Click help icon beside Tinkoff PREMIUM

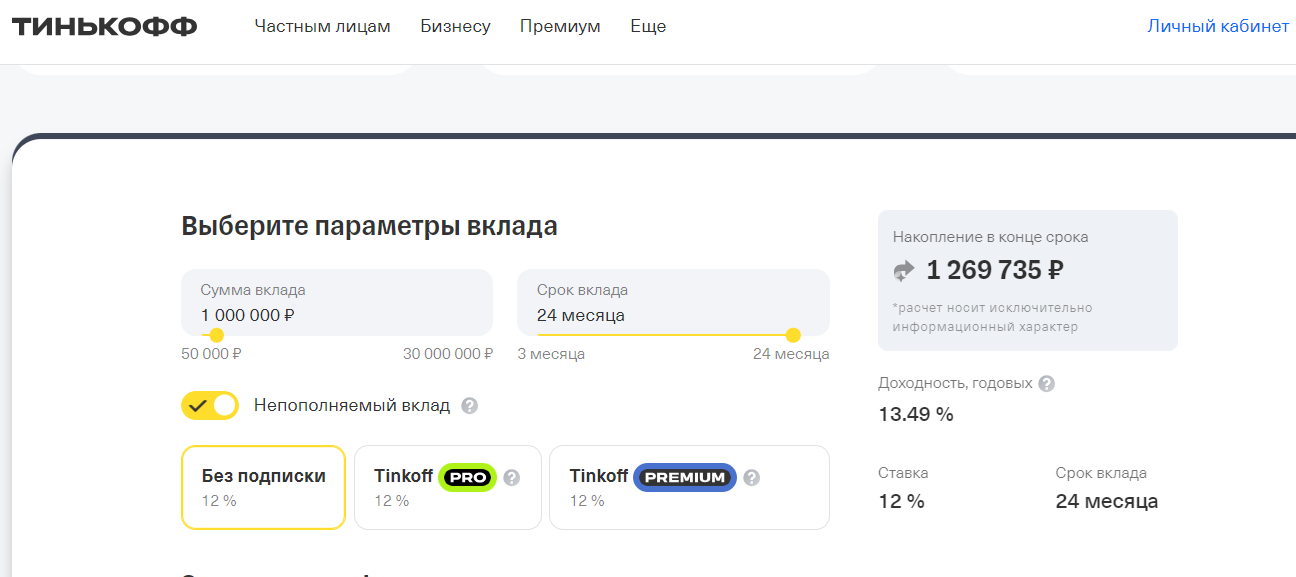point(752,478)
